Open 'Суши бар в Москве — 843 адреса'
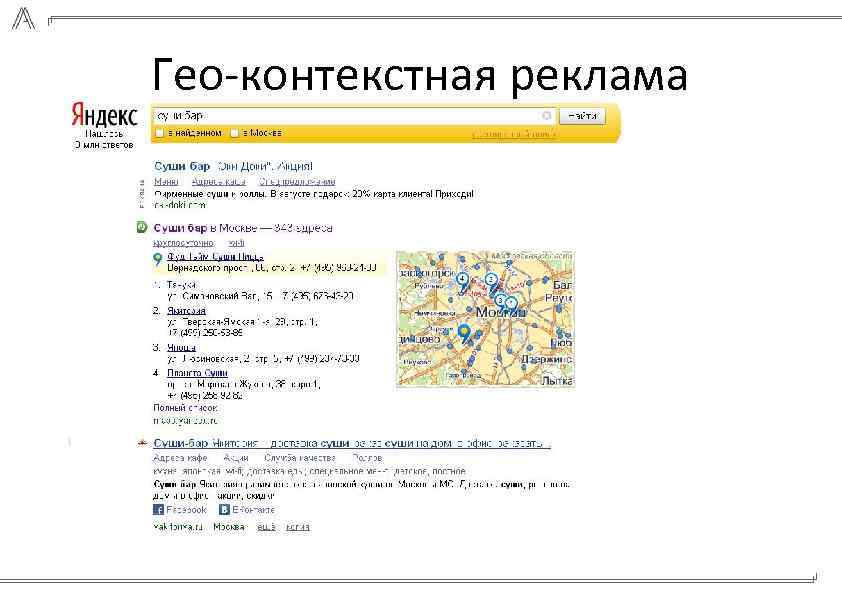This screenshot has height=595, width=842. coord(243,228)
